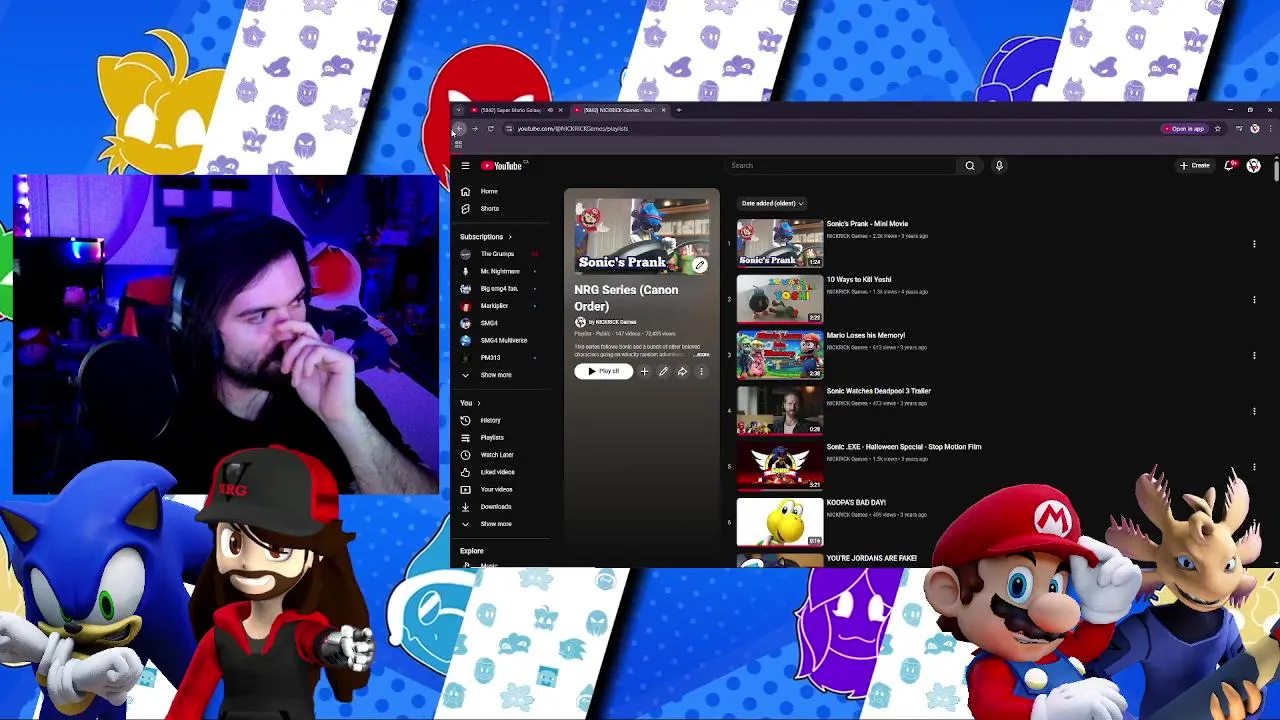Screen dimensions: 1280x720
Task: Open the notifications bell
Action: tap(1229, 166)
